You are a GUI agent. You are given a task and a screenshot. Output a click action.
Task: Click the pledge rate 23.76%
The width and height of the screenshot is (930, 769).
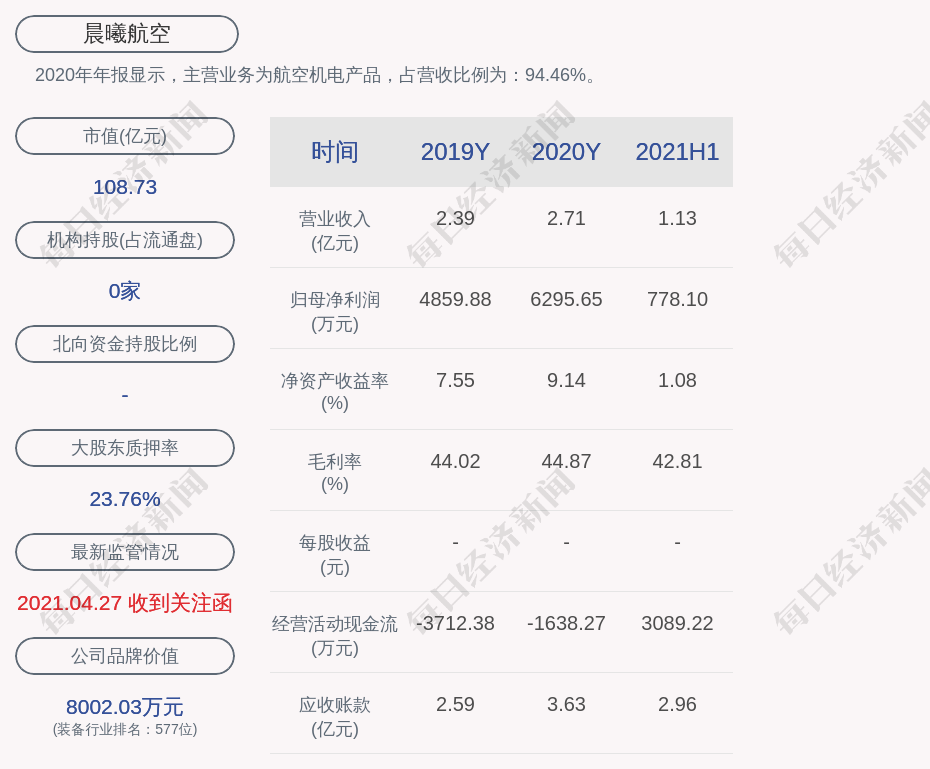click(x=125, y=499)
